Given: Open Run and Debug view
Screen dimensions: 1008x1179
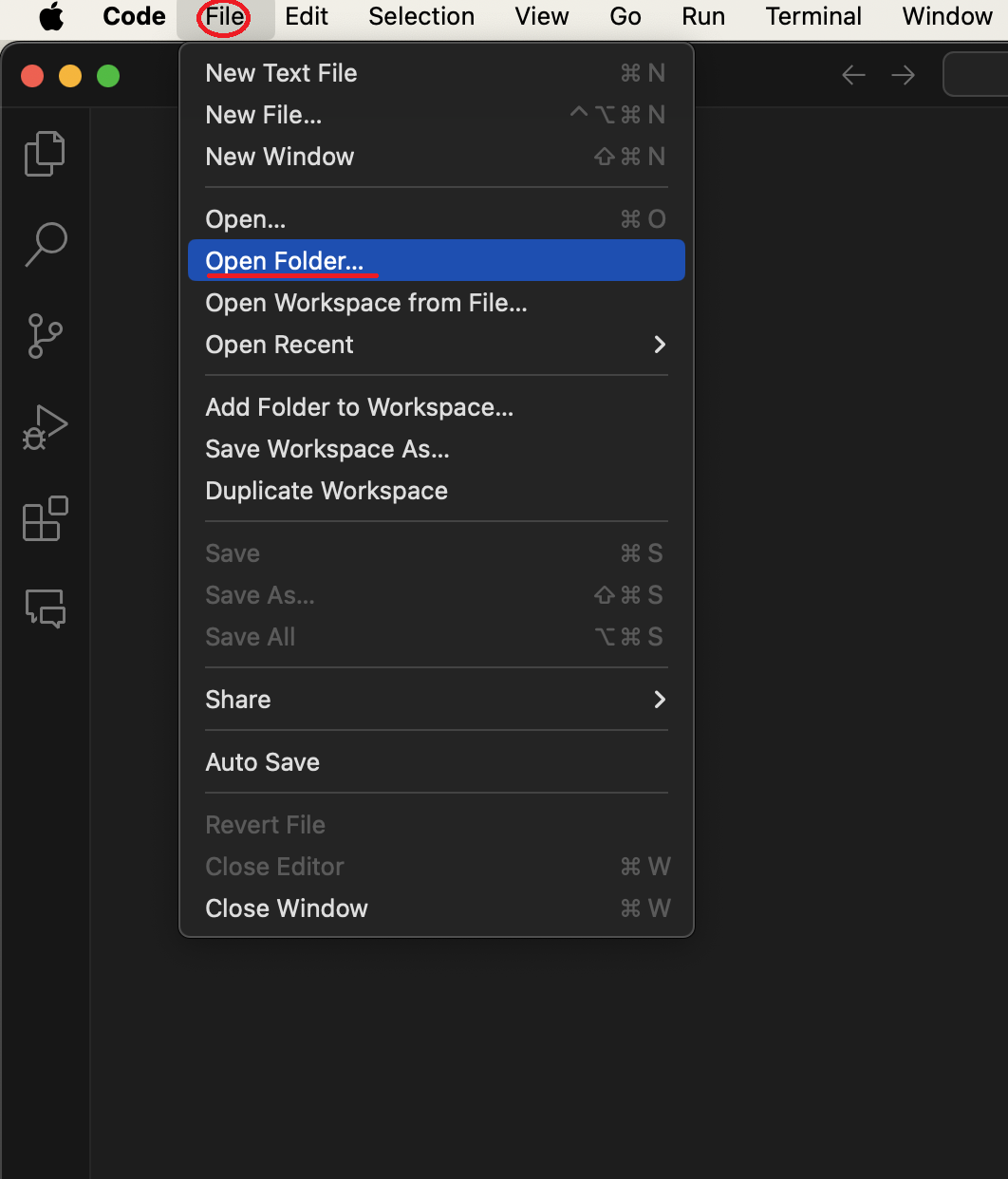Looking at the screenshot, I should click(45, 427).
